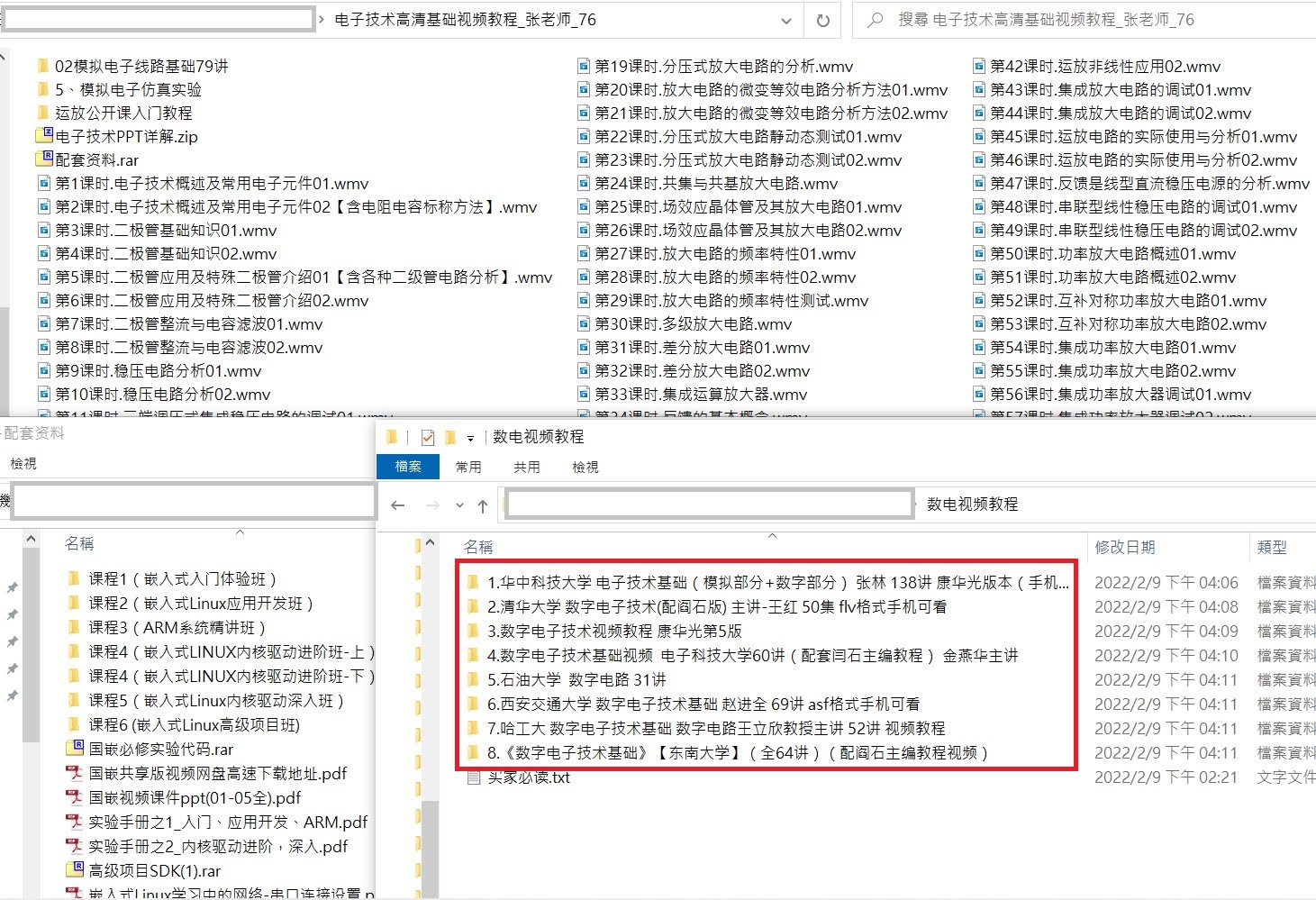Open PDF 国嵌共享版视频网盘高速下载地址.pdf

(207, 773)
